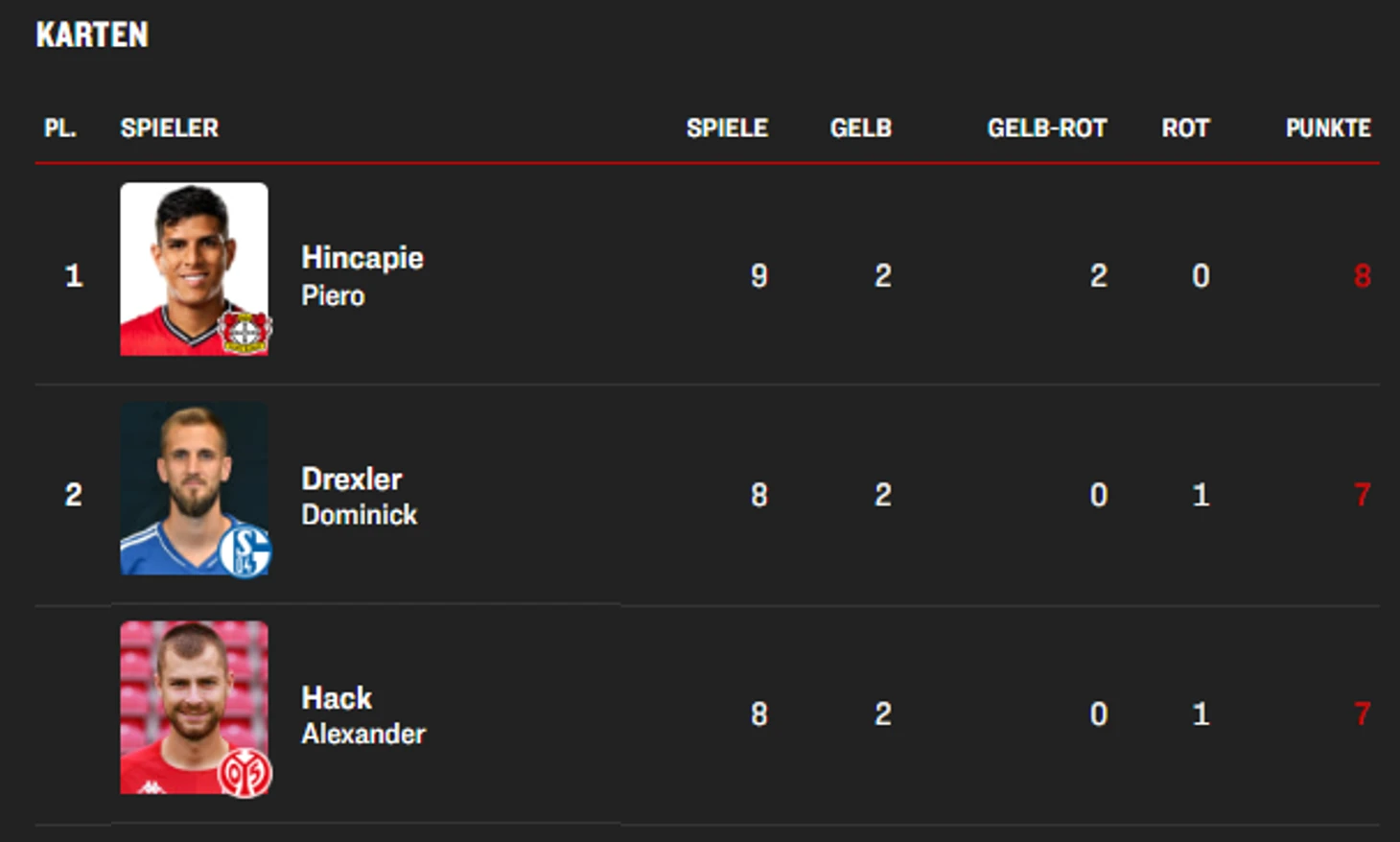Screen dimensions: 1400x842
Task: Click the KARTEN section heading
Action: (92, 35)
